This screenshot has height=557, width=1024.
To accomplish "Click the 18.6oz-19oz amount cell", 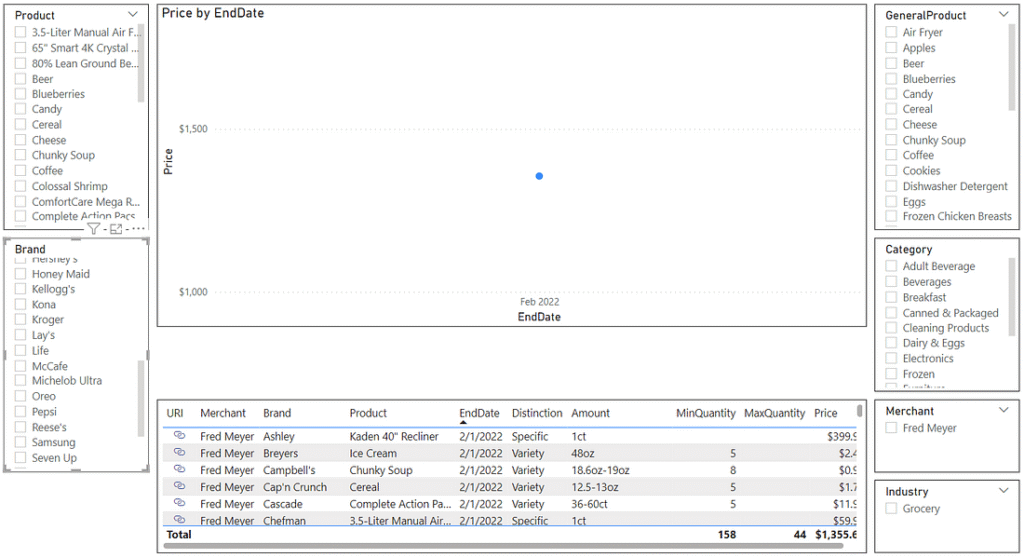I will tap(600, 469).
